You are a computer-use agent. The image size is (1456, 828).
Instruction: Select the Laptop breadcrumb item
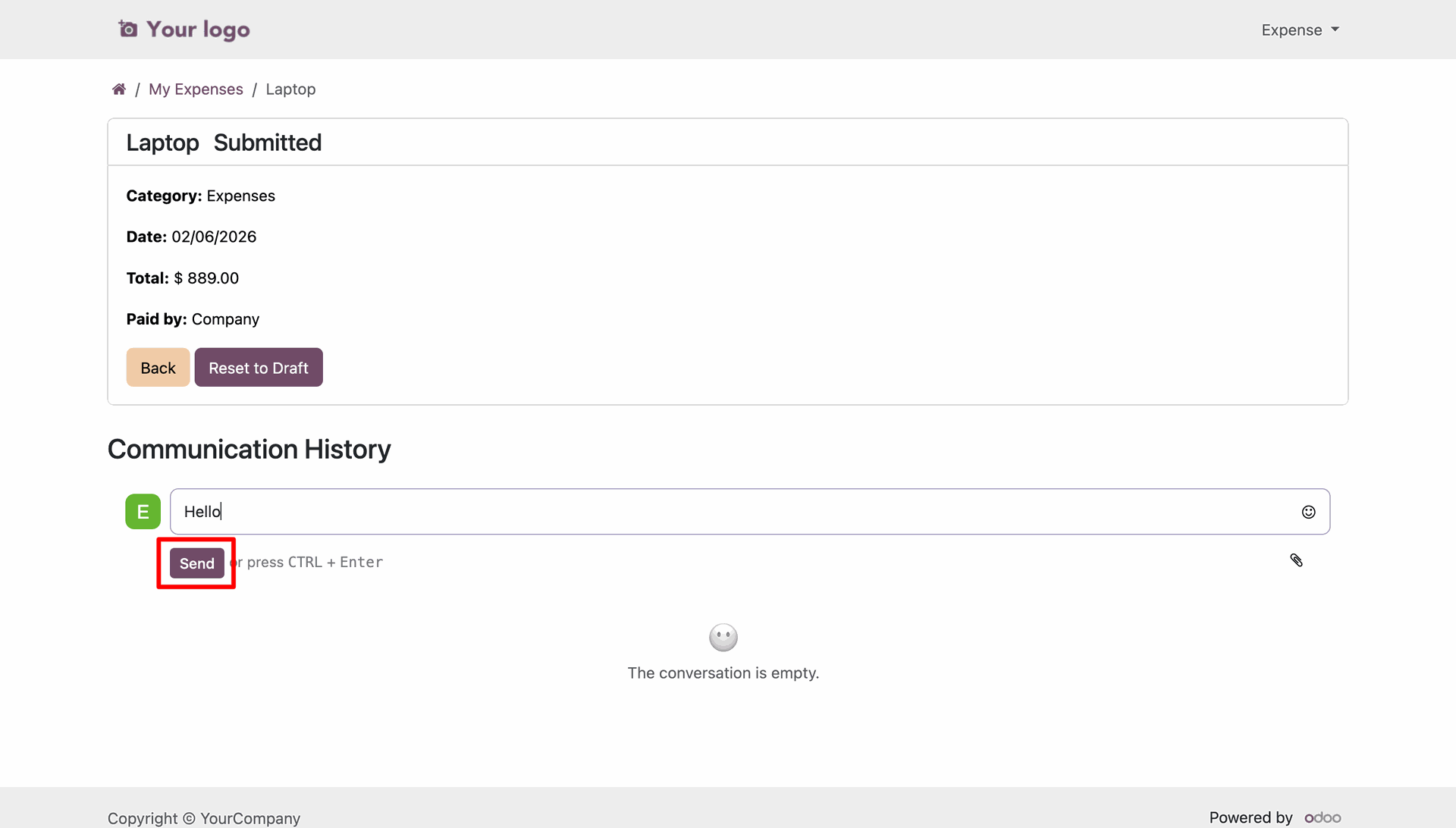290,89
